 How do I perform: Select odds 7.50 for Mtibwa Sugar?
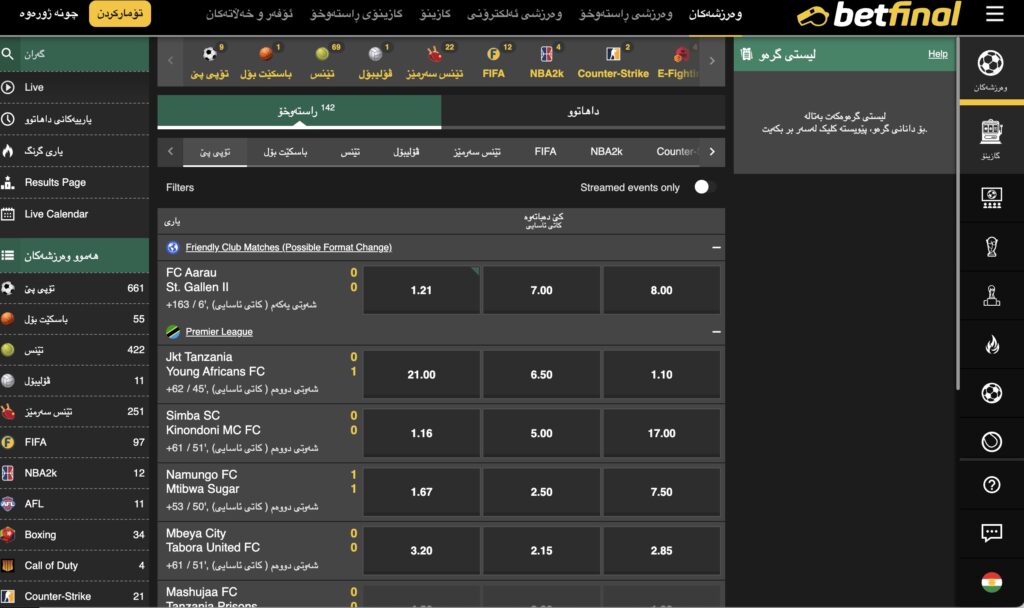tap(661, 492)
